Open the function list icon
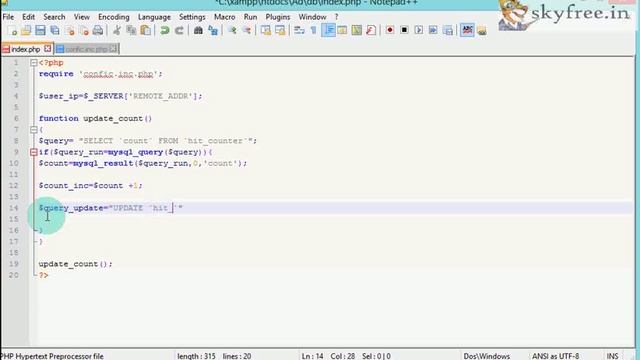The image size is (640, 360). pos(371,31)
